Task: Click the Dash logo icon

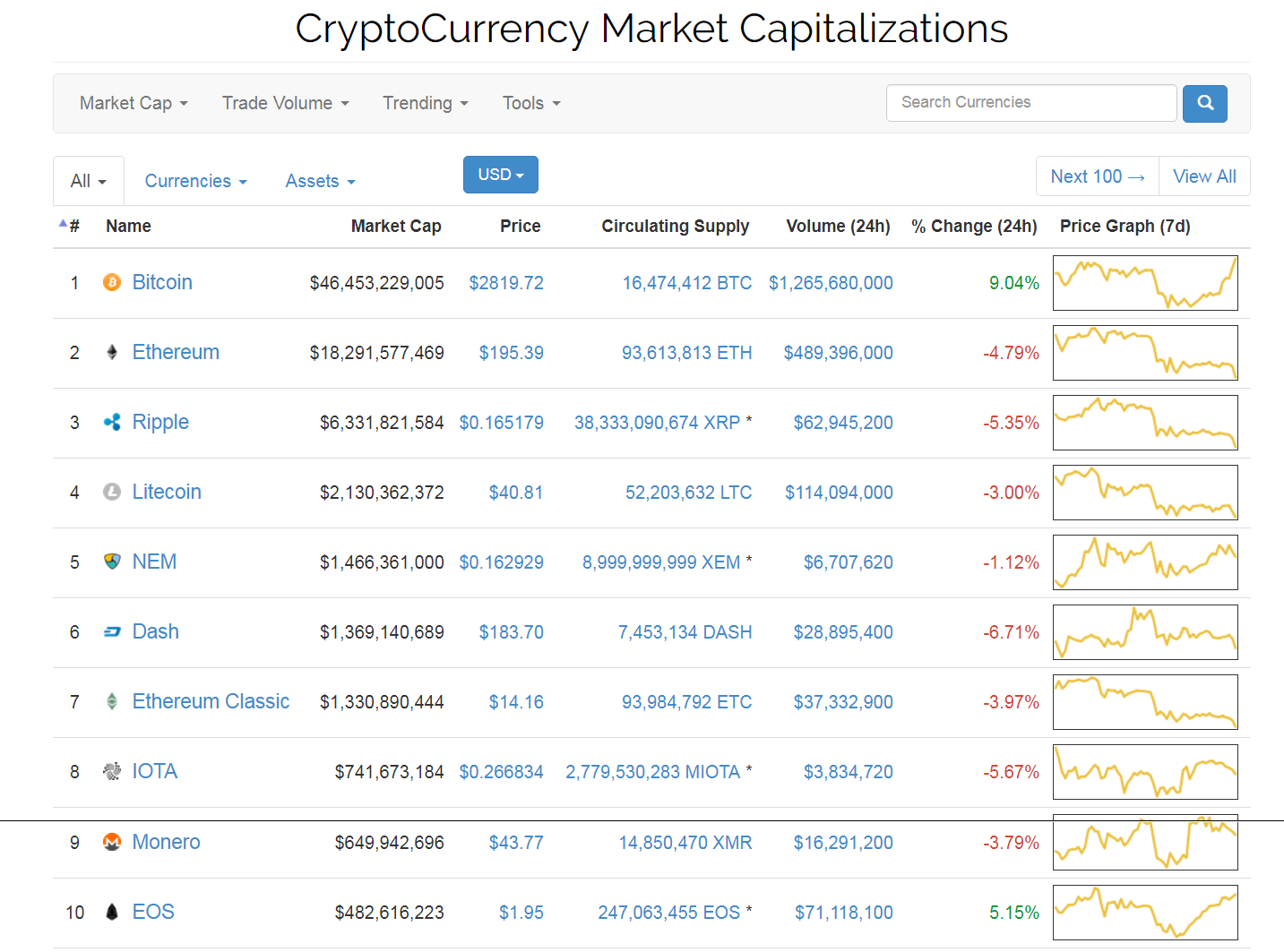Action: [x=112, y=632]
